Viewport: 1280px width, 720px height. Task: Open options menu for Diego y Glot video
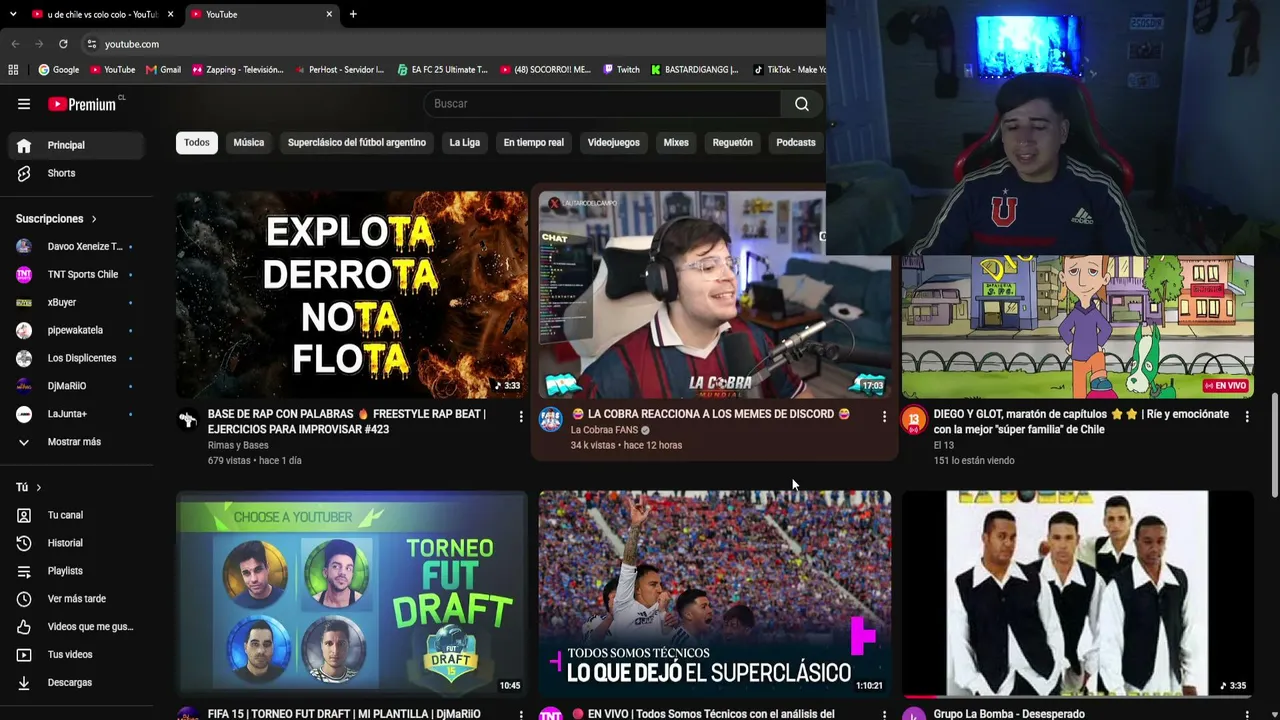coord(1247,416)
